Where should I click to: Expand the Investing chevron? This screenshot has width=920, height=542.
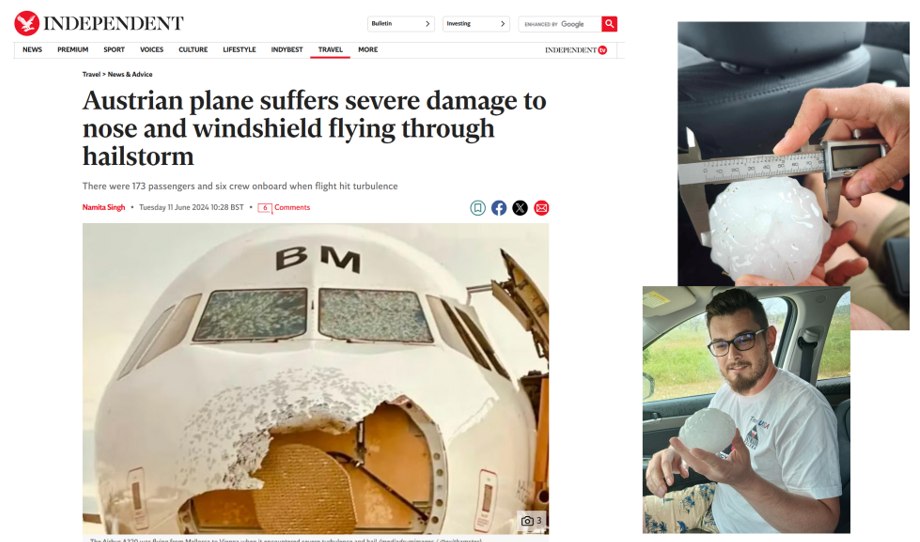503,24
